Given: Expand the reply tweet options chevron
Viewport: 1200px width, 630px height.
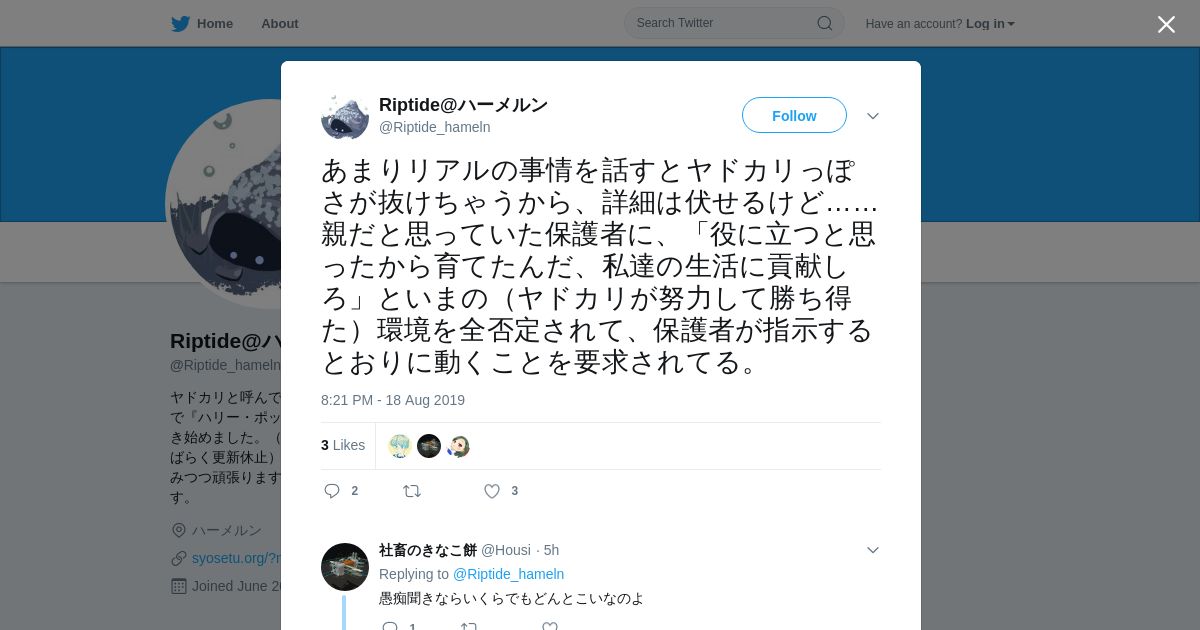Looking at the screenshot, I should point(873,550).
